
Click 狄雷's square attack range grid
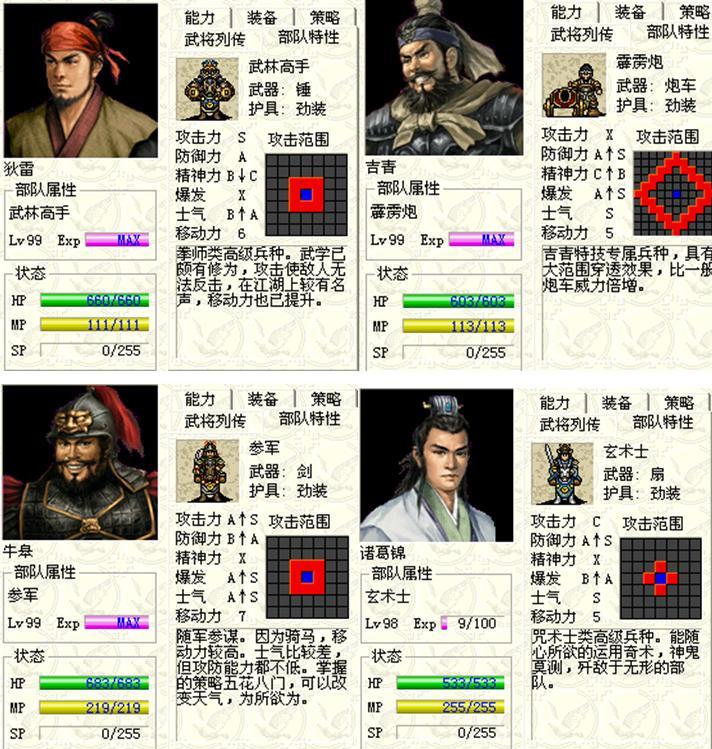307,194
